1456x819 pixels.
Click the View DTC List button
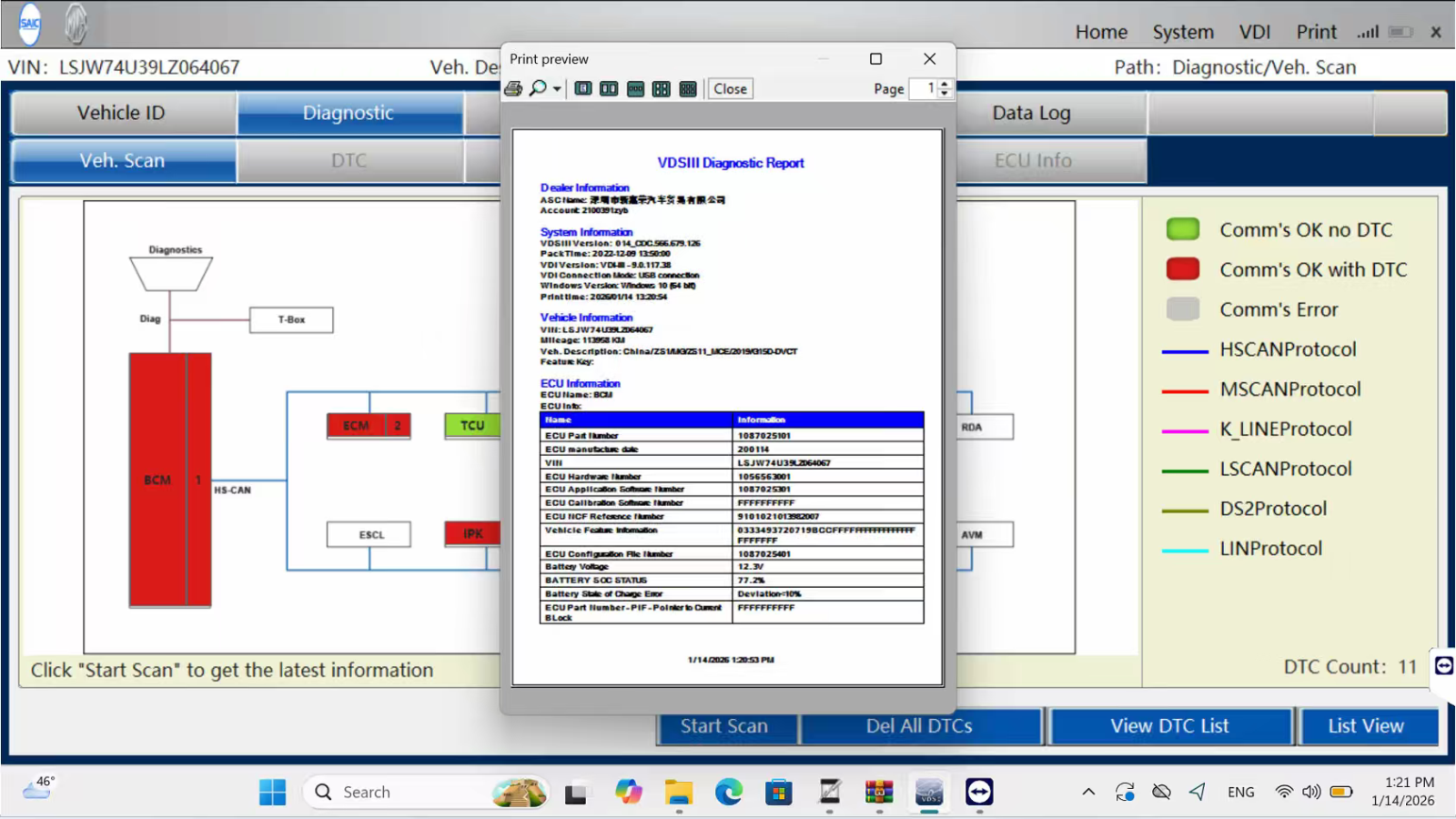(x=1169, y=725)
